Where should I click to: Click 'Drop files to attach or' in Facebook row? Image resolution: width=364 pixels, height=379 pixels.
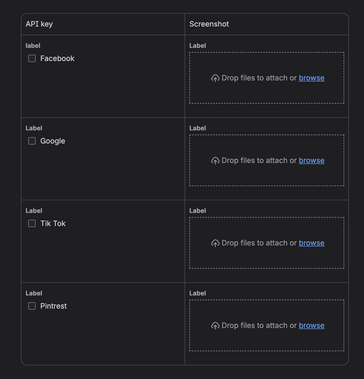[x=259, y=78]
